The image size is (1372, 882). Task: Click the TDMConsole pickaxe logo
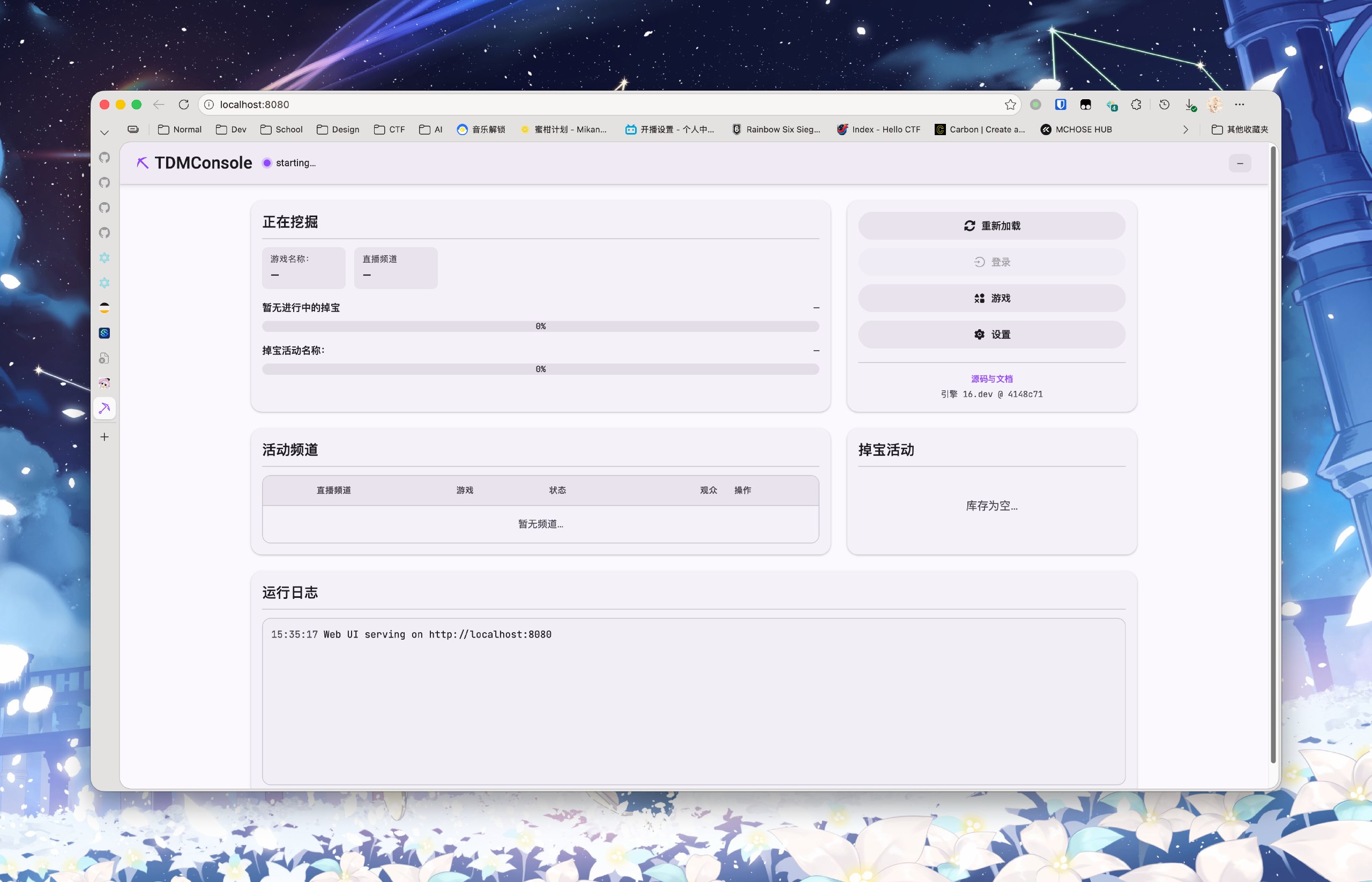click(143, 163)
